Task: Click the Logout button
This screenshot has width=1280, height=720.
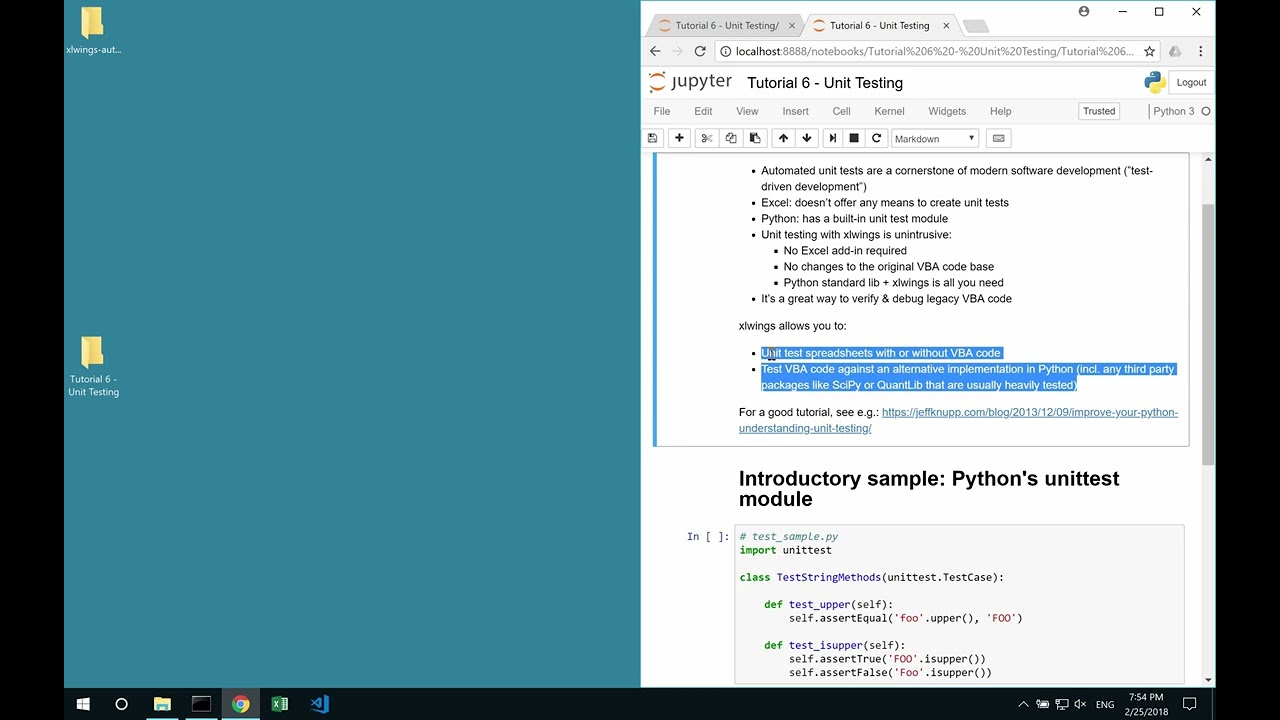Action: tap(1191, 82)
